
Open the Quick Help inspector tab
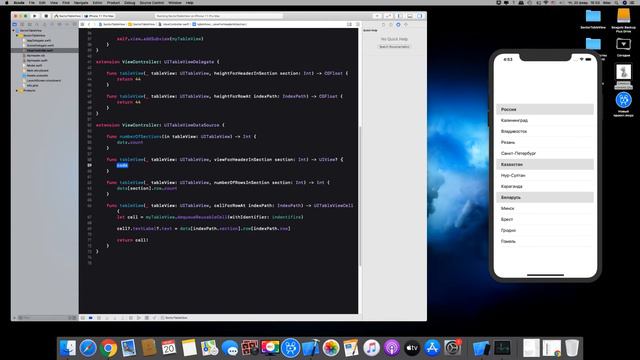(398, 24)
